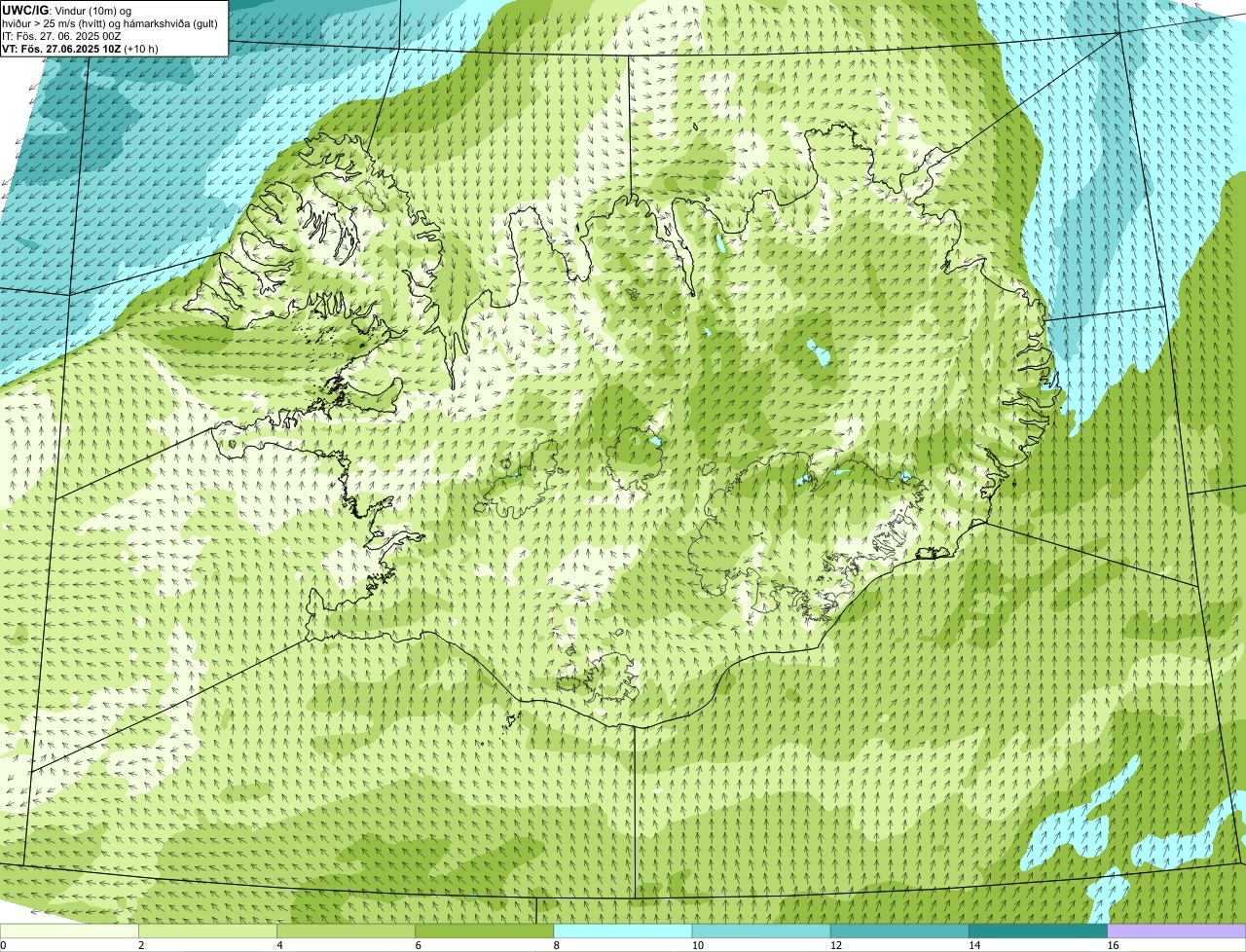Screen dimensions: 1246x952
Task: Click the 2–4 m/s light green legend swatch
Action: pos(207,931)
